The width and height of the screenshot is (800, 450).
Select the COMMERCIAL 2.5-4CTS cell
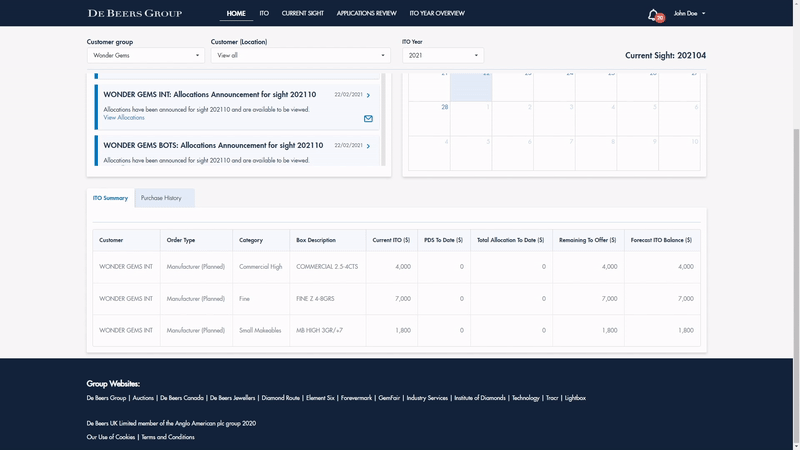tap(327, 267)
